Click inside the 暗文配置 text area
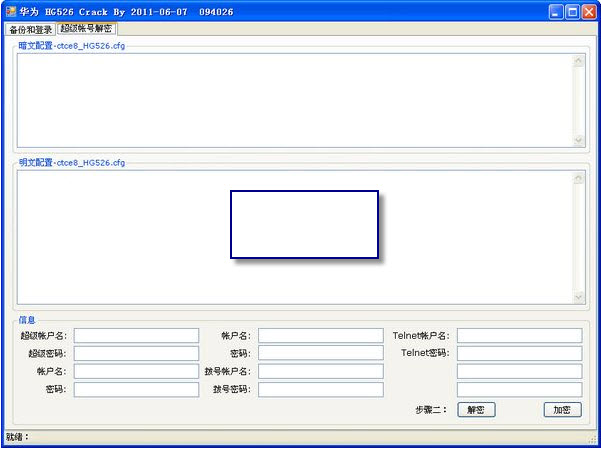The height and width of the screenshot is (449, 601). tap(294, 100)
